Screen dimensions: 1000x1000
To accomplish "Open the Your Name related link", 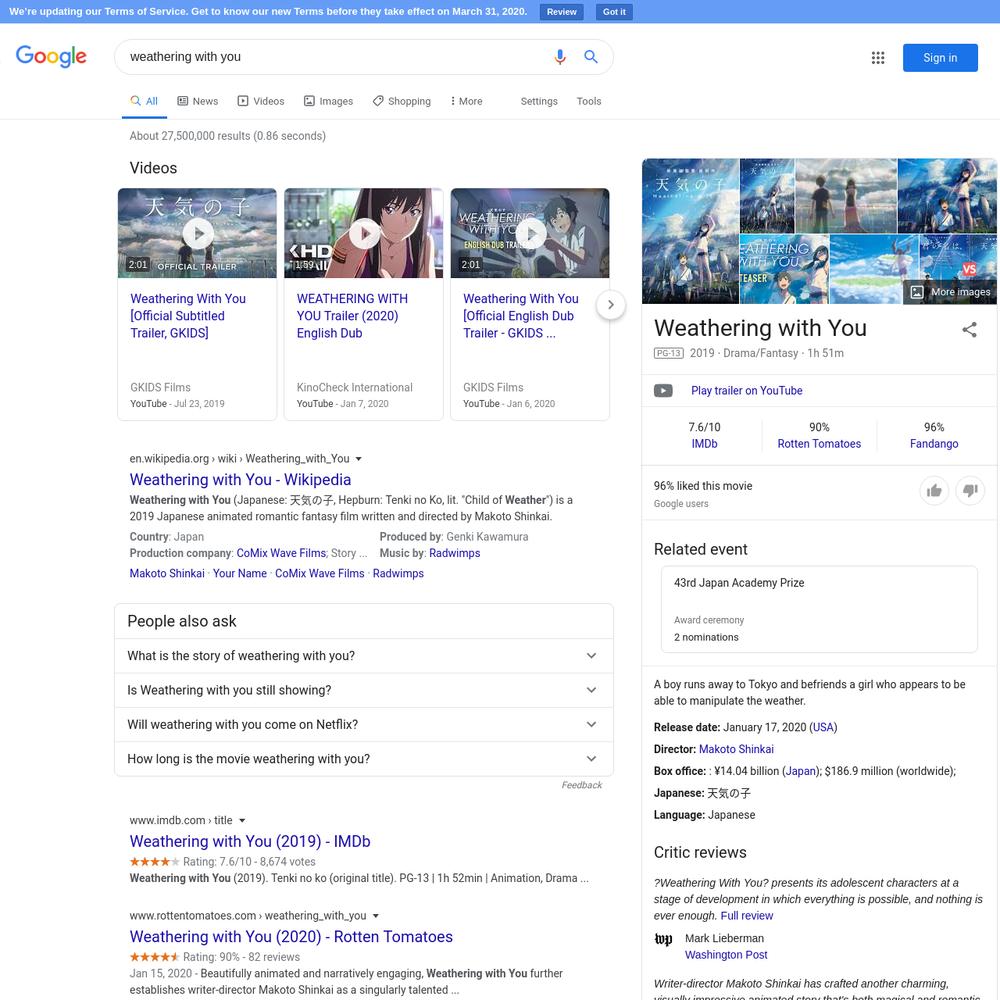I will [x=240, y=574].
